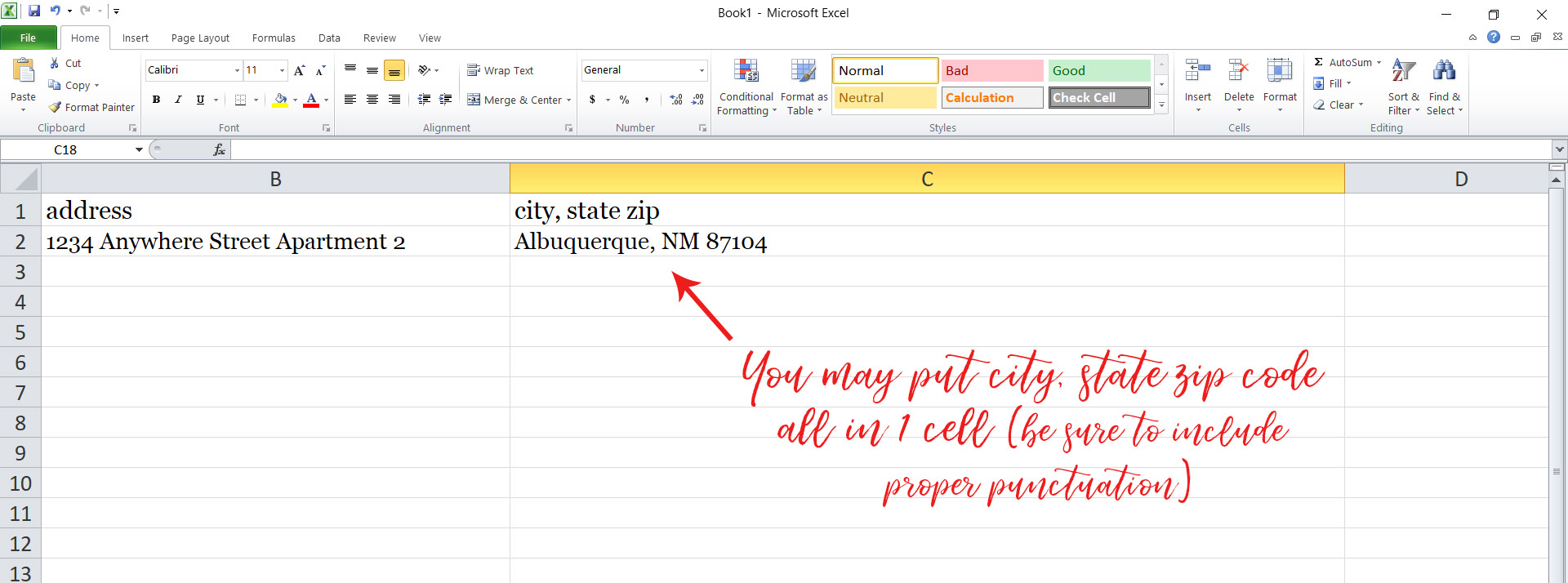Toggle Align Text Right
This screenshot has height=583, width=1568.
[394, 100]
